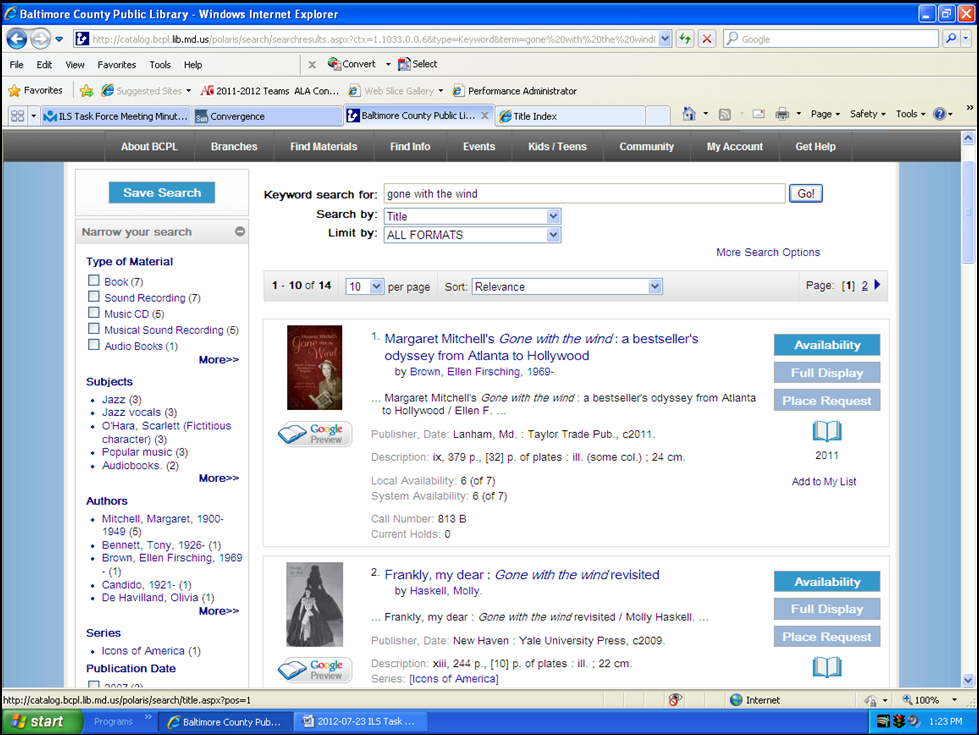Viewport: 979px width, 735px height.
Task: Collapse the Narrow your search panel
Action: coord(240,232)
